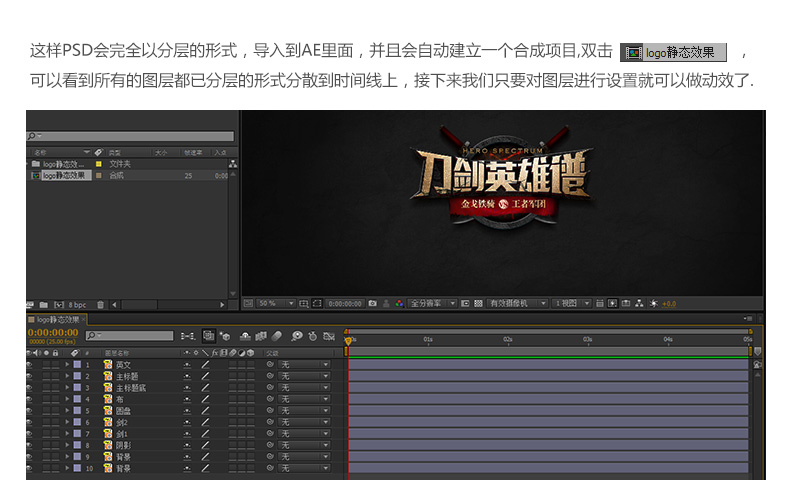
Task: Click the Brainstorm icon in timeline toolbar
Action: (296, 336)
